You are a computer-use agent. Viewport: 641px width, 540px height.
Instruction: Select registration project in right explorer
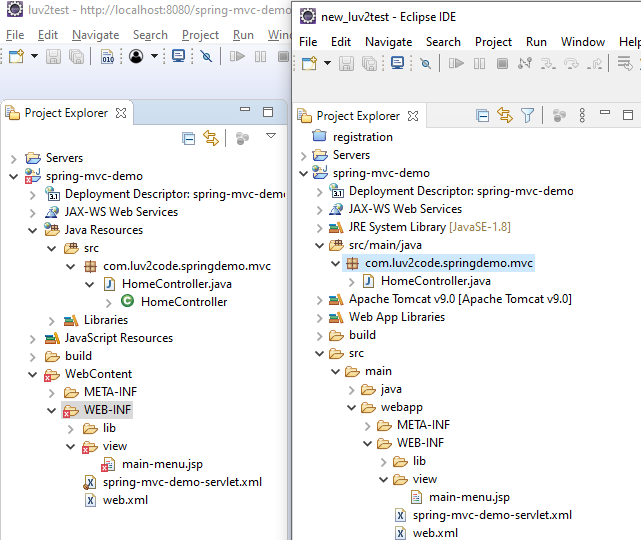tap(363, 137)
